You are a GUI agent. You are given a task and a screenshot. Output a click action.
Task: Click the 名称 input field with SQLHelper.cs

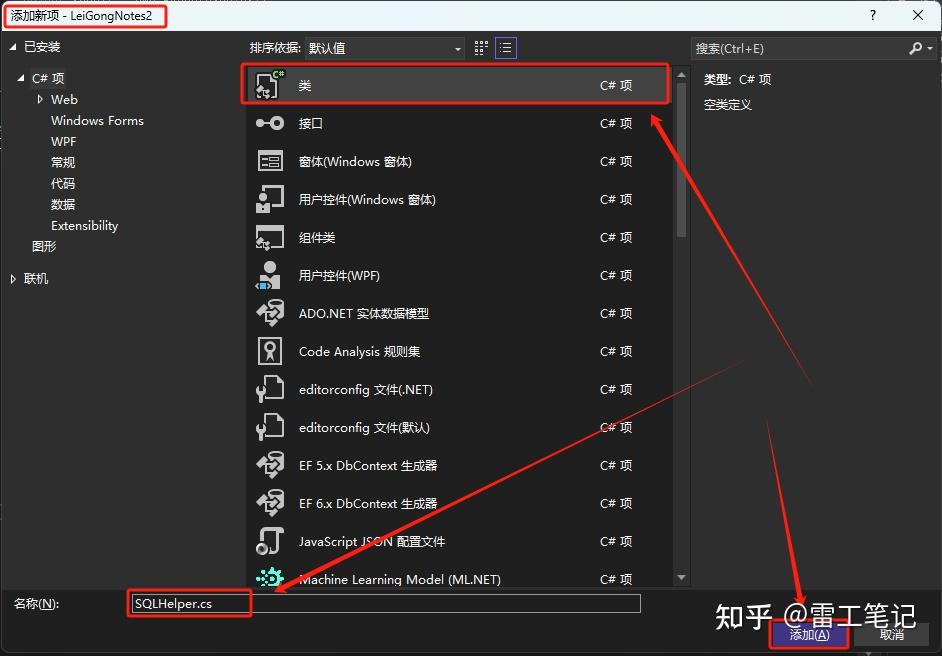click(x=384, y=603)
